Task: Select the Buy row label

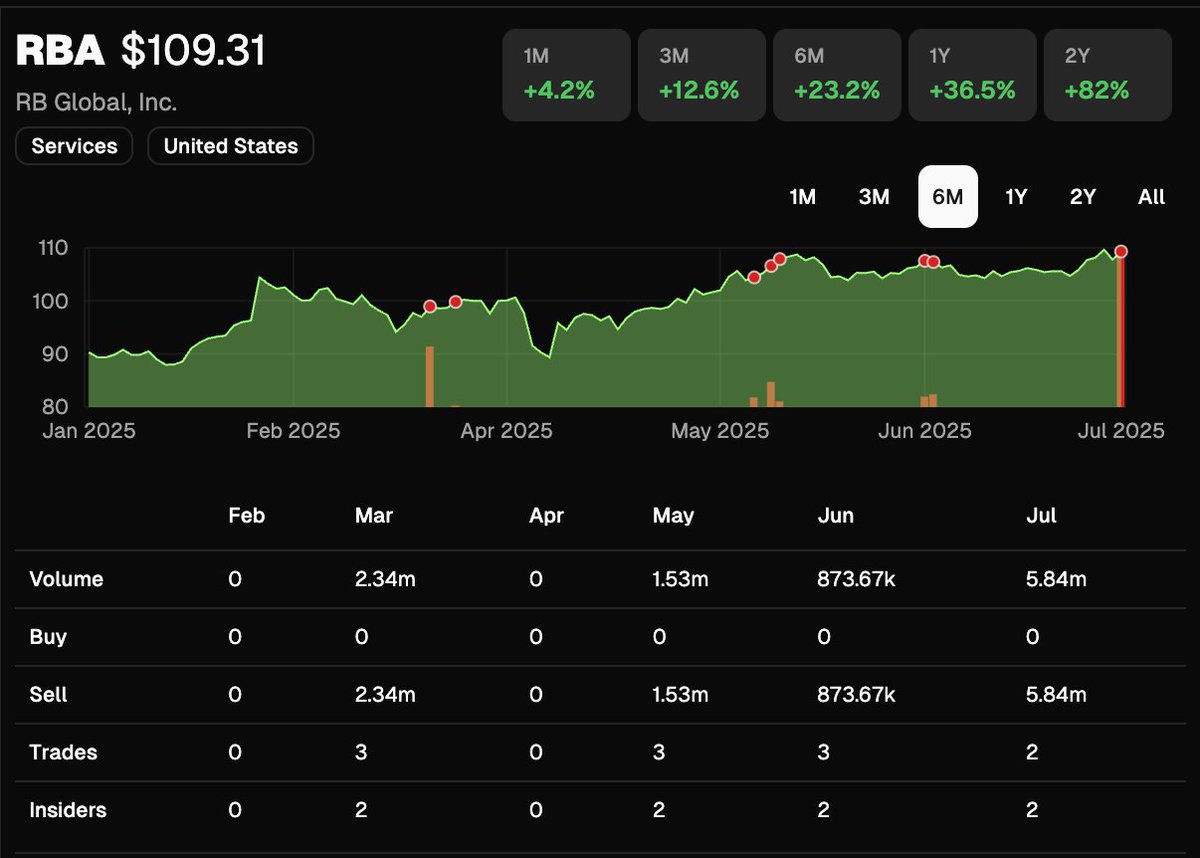Action: pos(48,637)
